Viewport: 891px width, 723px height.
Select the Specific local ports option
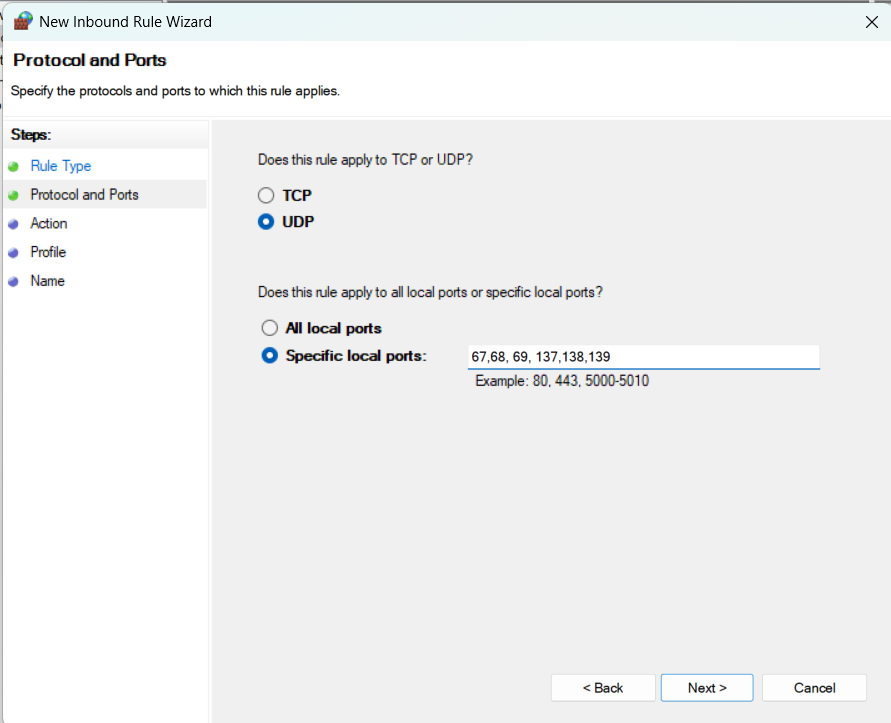[x=269, y=355]
